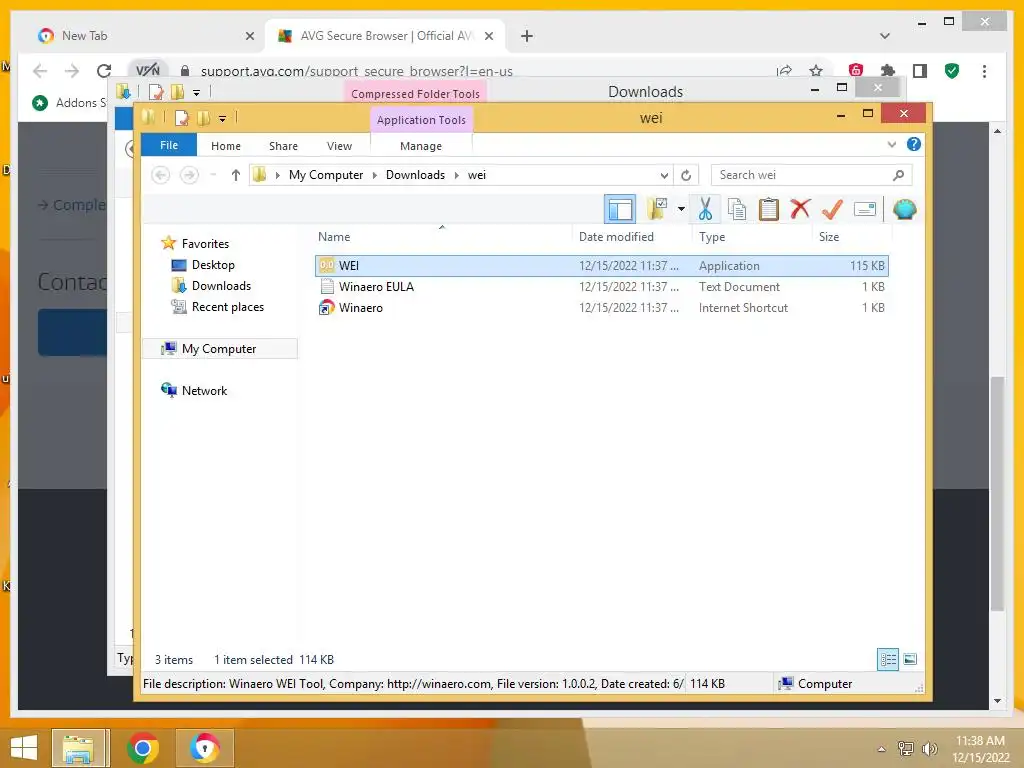Open the blue help question mark icon
The width and height of the screenshot is (1024, 768).
pos(914,144)
